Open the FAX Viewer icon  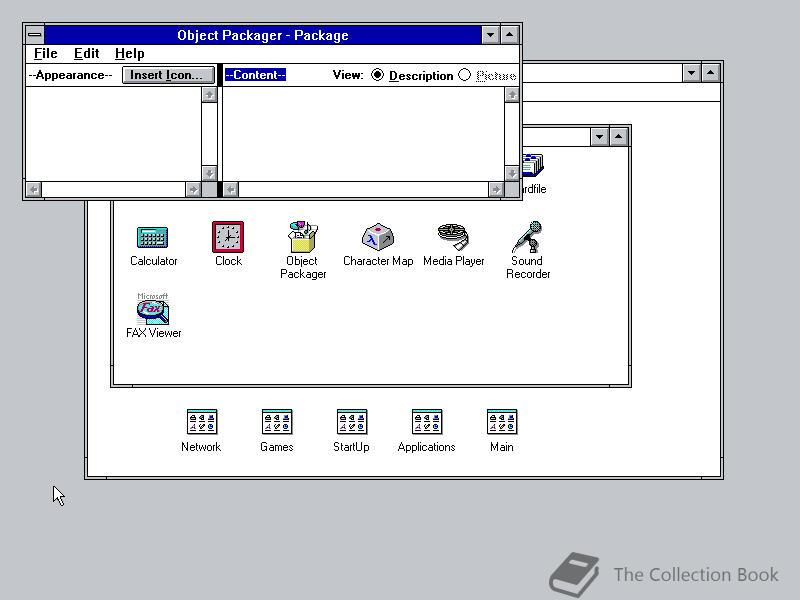coord(153,309)
